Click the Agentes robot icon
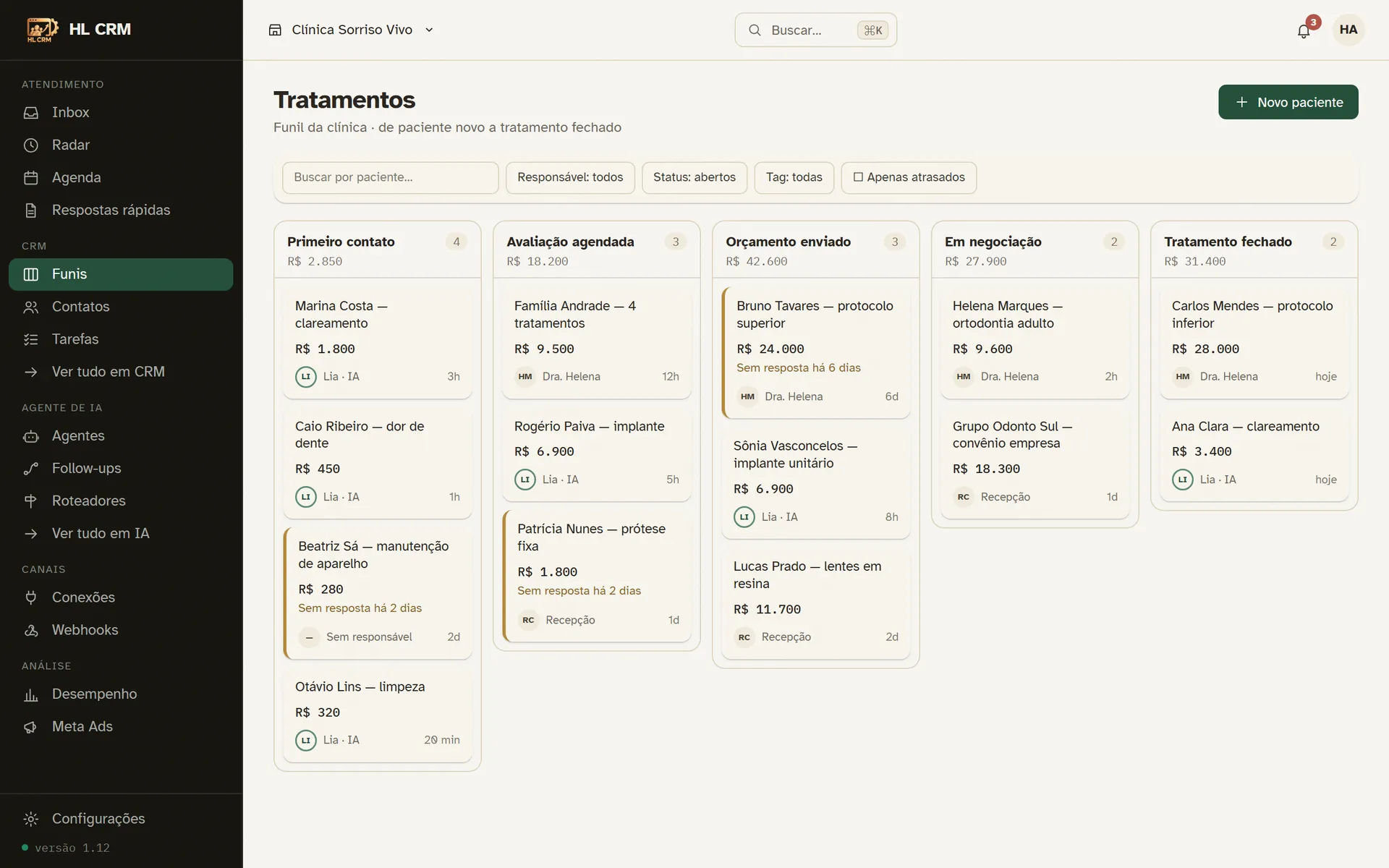Image resolution: width=1389 pixels, height=868 pixels. 30,436
